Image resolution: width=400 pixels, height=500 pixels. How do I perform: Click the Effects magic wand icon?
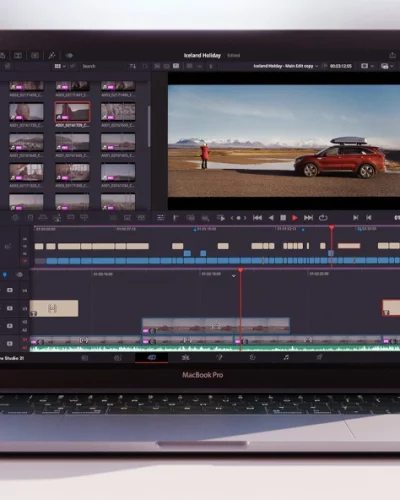[52, 55]
